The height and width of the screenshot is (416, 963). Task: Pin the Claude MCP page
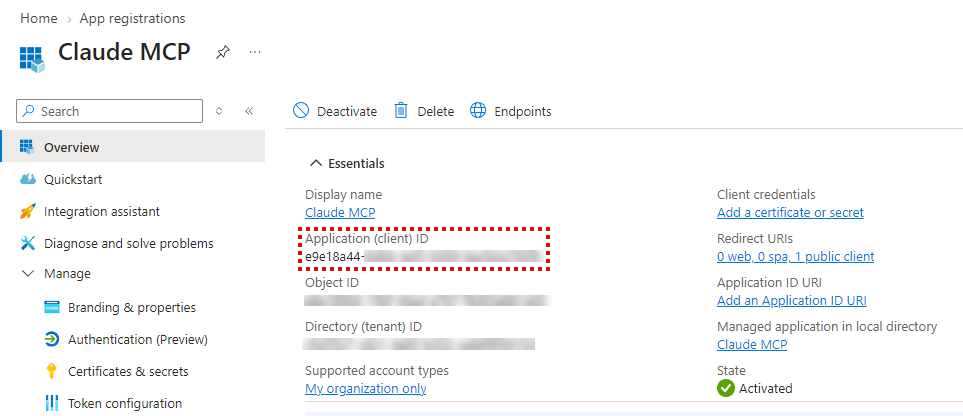click(222, 53)
